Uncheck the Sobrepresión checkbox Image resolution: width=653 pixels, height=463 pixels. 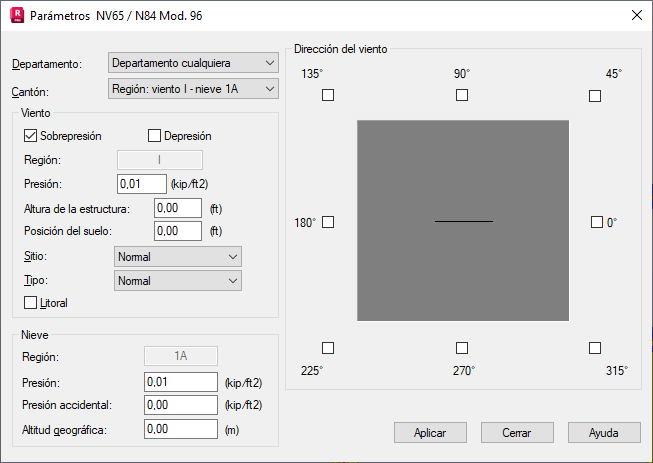pos(30,136)
